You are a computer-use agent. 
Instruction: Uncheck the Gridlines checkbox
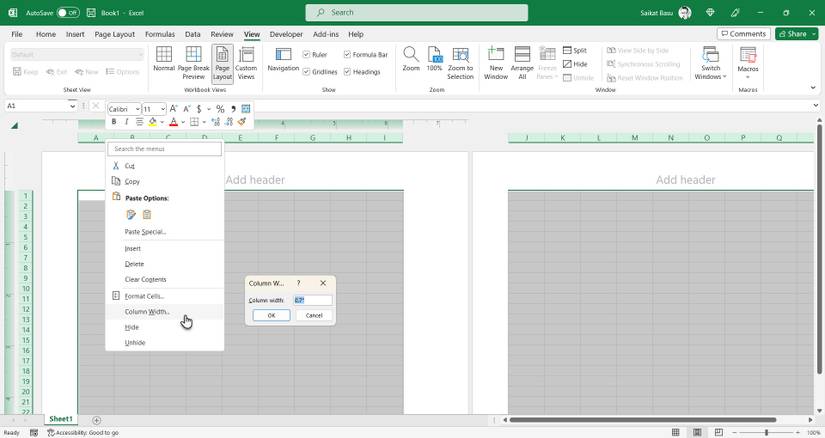308,72
